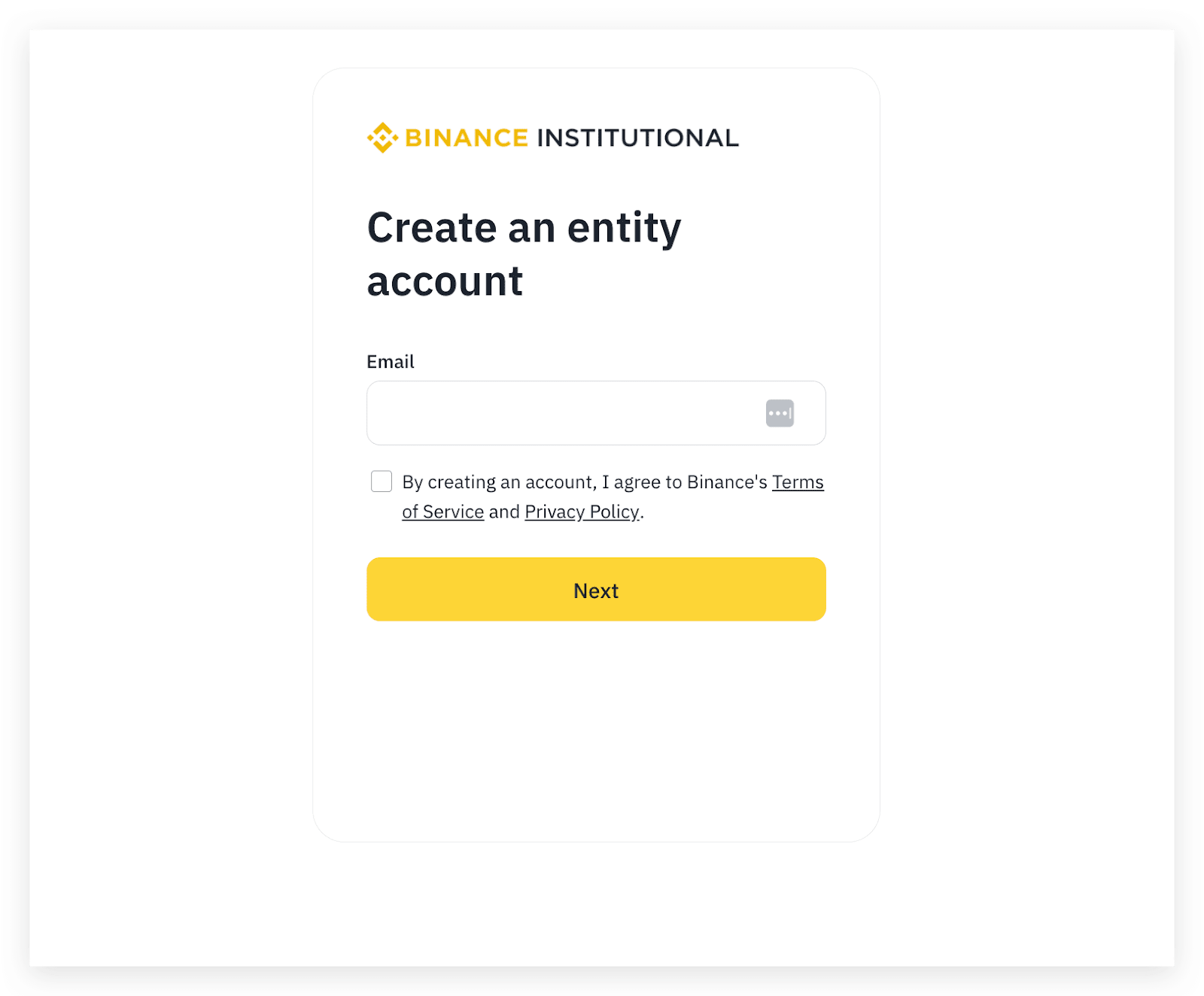Click the yellow BINANCE wordmark
The width and height of the screenshot is (1204, 996).
(x=467, y=138)
